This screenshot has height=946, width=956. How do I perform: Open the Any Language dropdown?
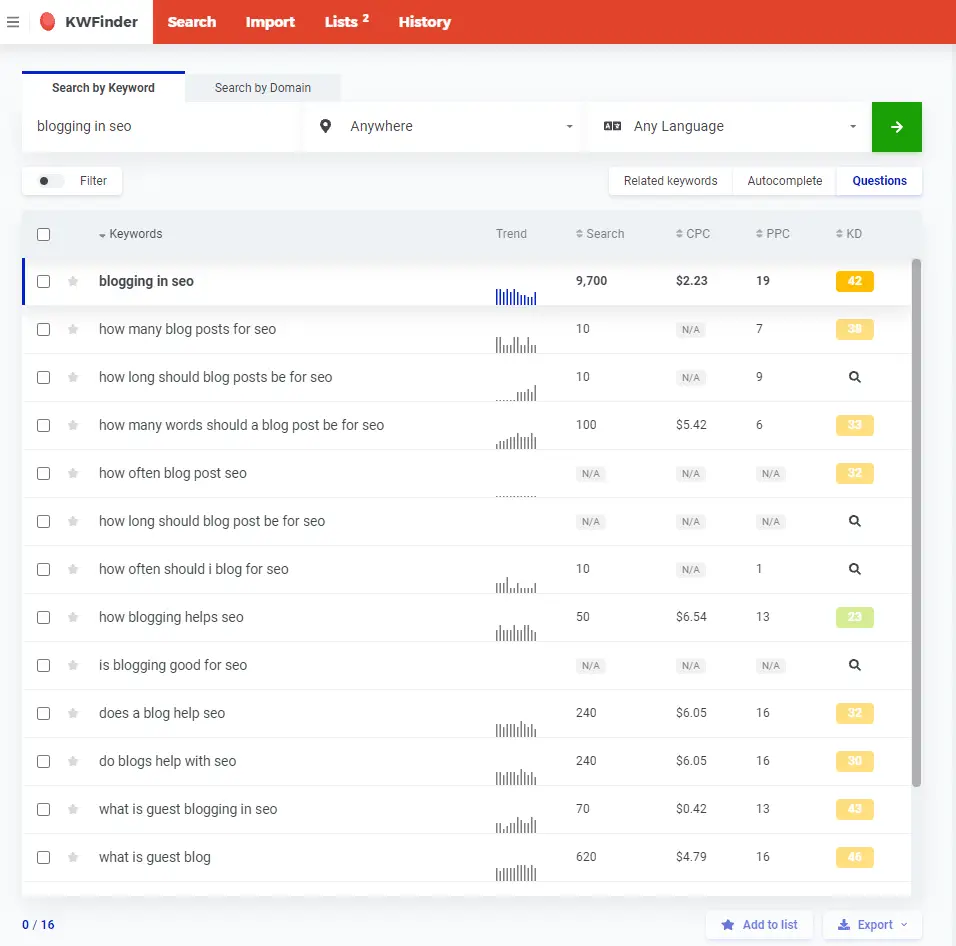[x=729, y=127]
